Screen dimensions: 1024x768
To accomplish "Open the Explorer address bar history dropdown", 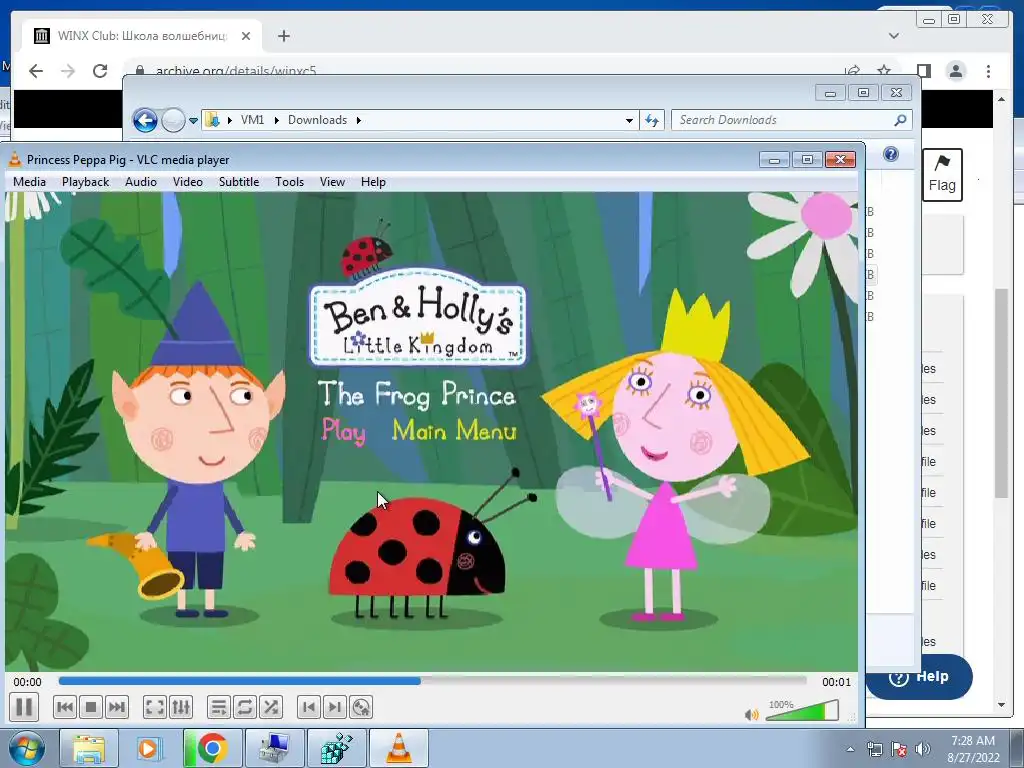I will pos(629,120).
